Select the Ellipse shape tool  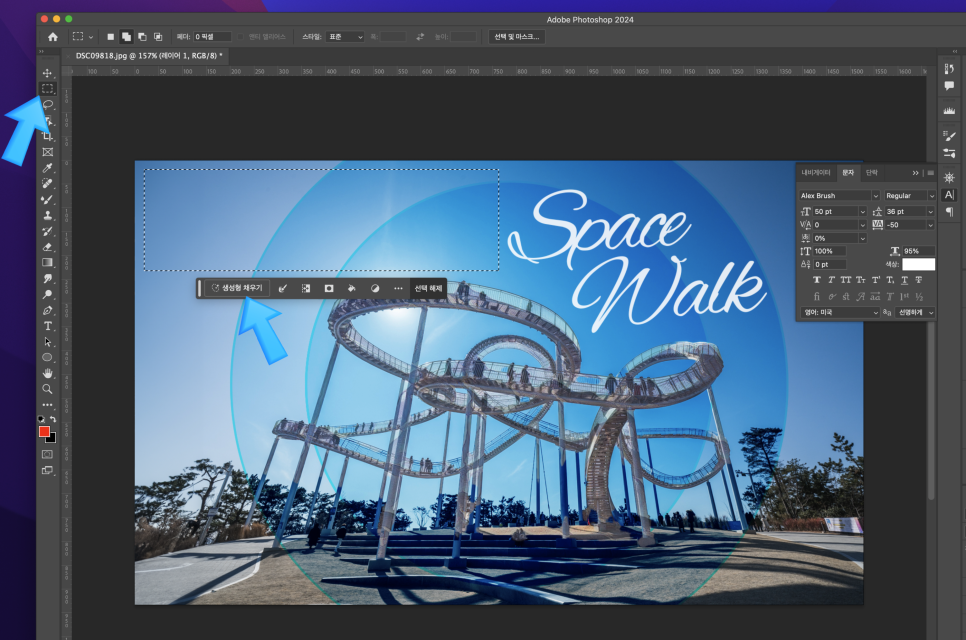click(47, 357)
